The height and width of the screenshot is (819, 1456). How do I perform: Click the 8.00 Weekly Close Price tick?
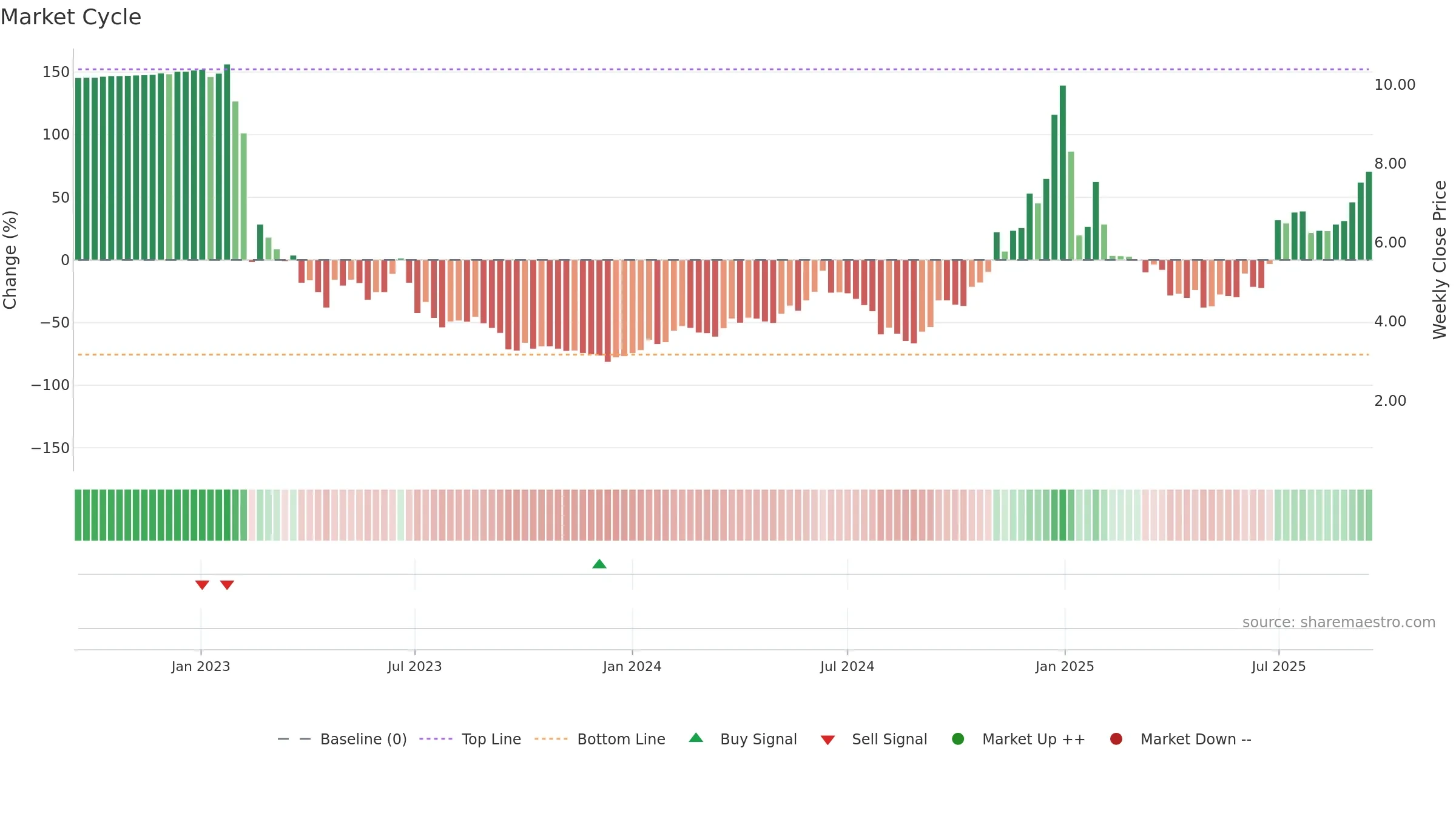tap(1390, 164)
